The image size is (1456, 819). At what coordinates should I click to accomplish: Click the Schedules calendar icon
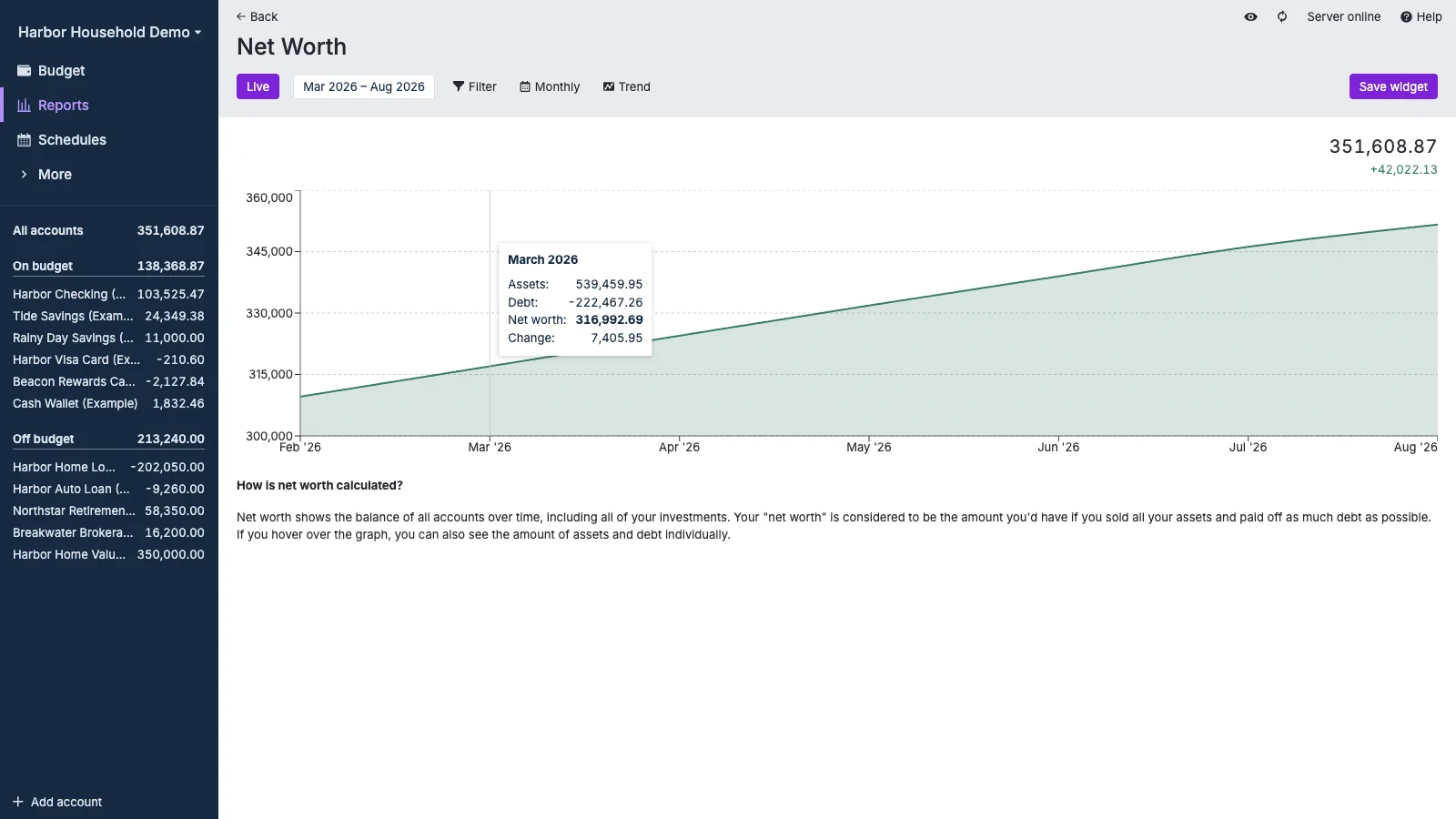click(x=24, y=140)
